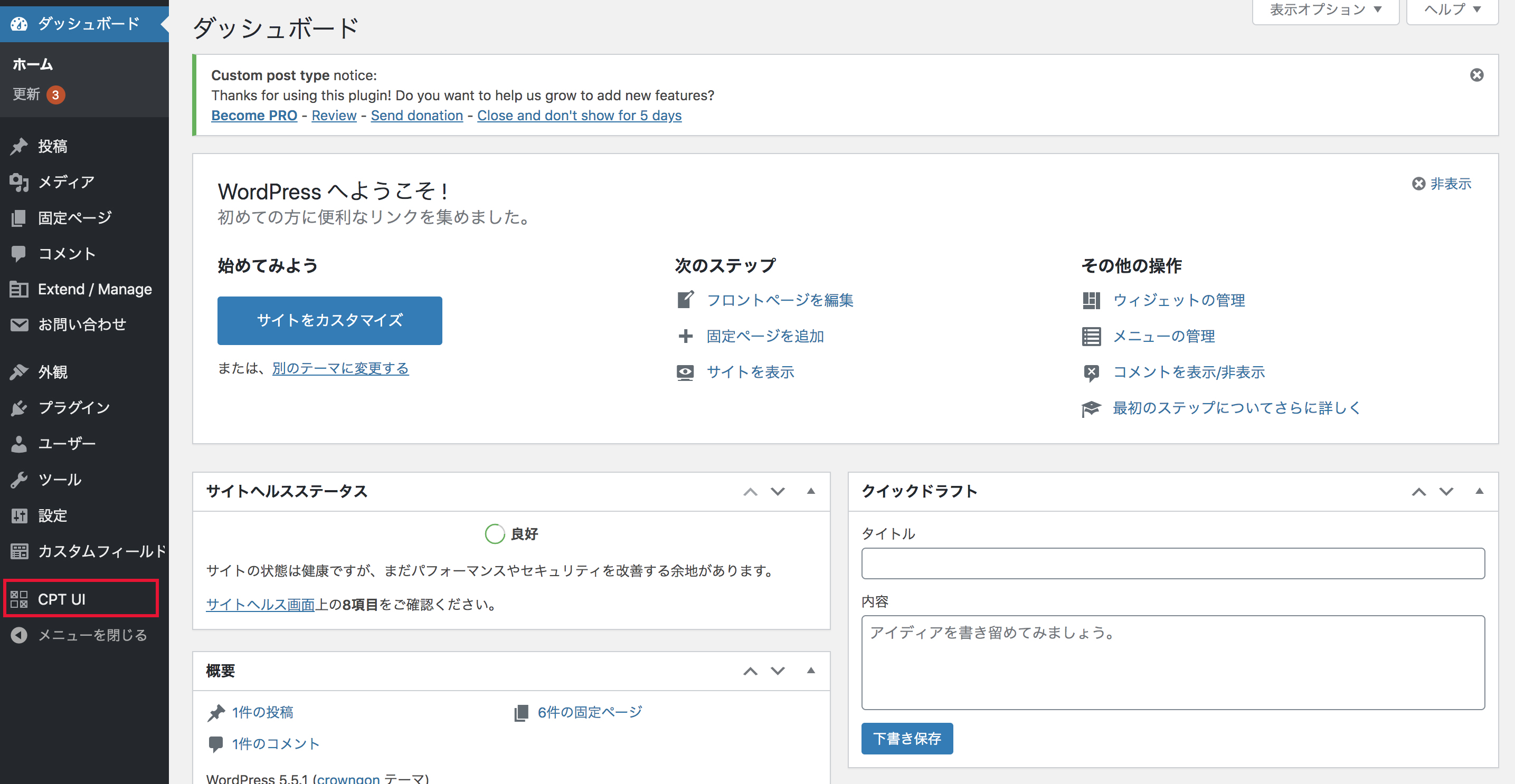Move 概要 panel down
Screen dimensions: 1515x784
point(778,671)
